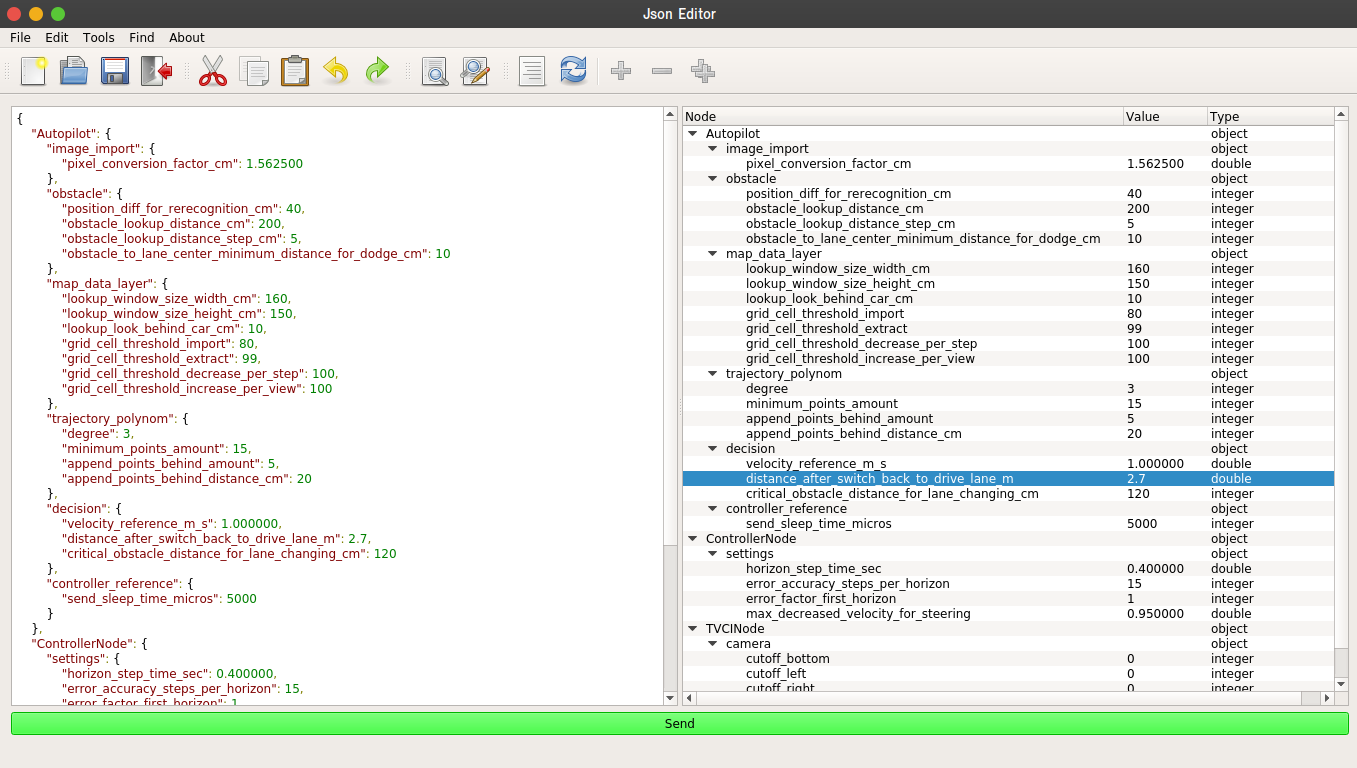
Task: Click the New document toolbar icon
Action: pos(34,71)
